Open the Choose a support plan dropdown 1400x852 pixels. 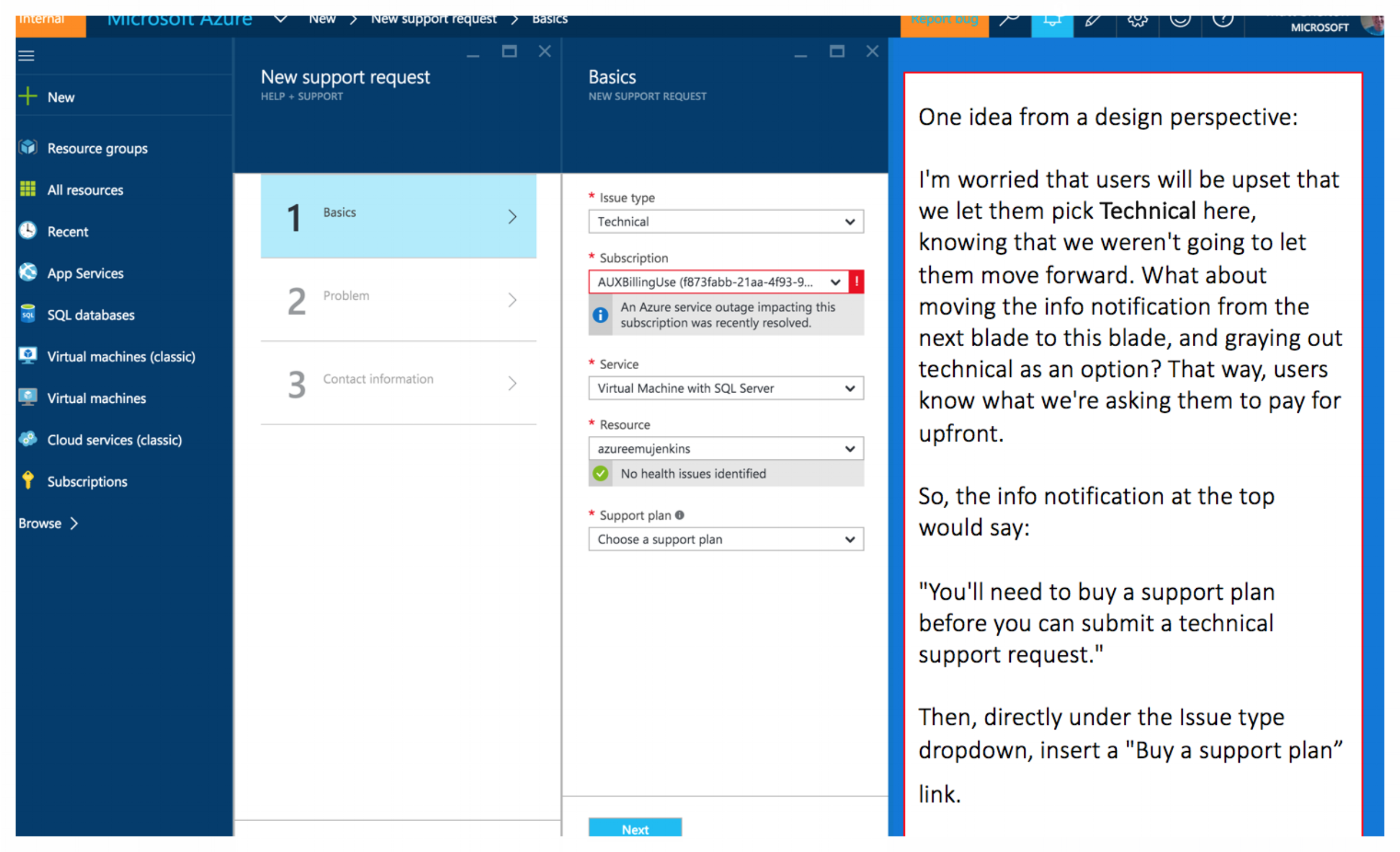(726, 539)
